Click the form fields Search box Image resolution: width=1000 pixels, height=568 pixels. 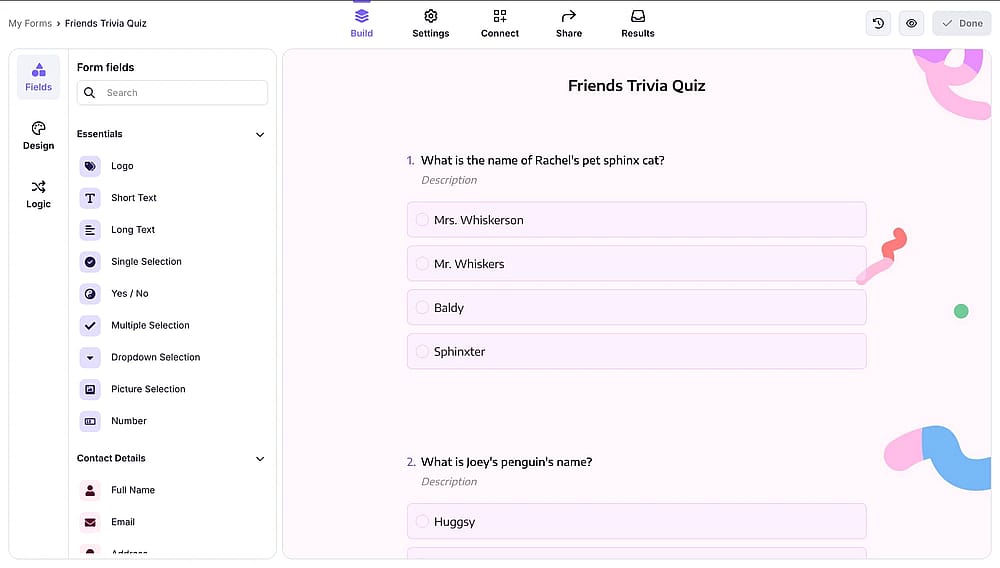(x=172, y=93)
